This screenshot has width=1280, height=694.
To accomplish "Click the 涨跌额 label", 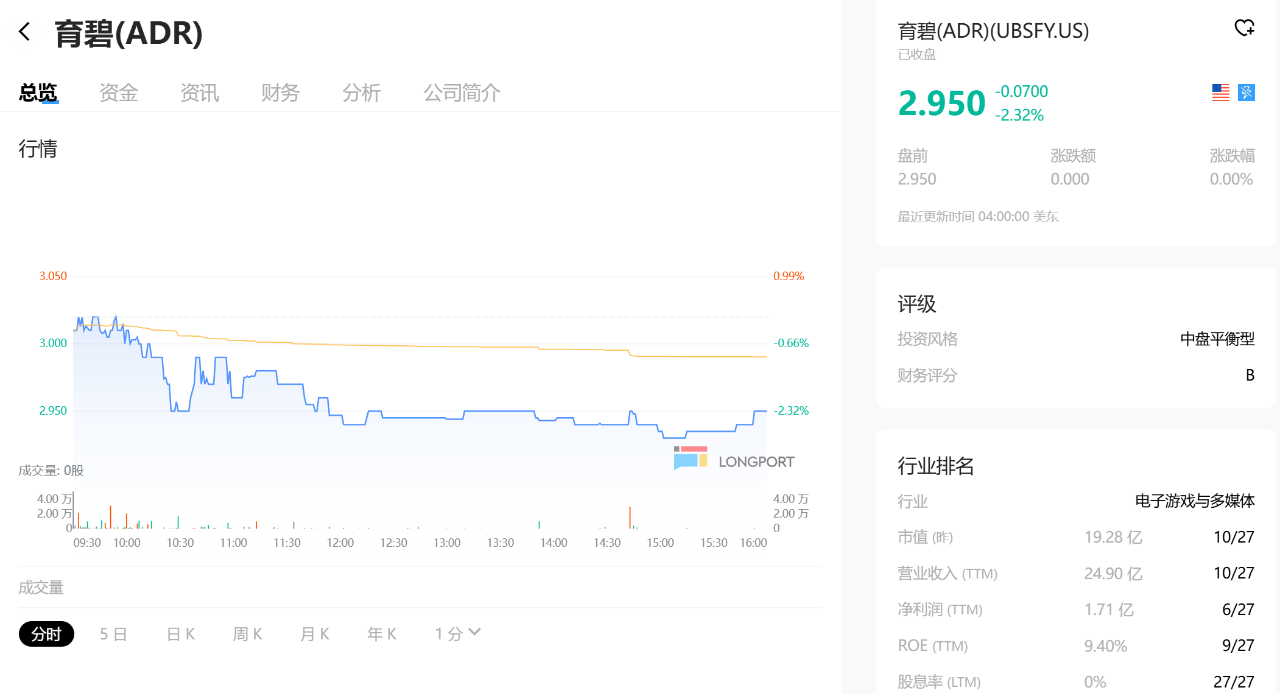I will 1073,156.
